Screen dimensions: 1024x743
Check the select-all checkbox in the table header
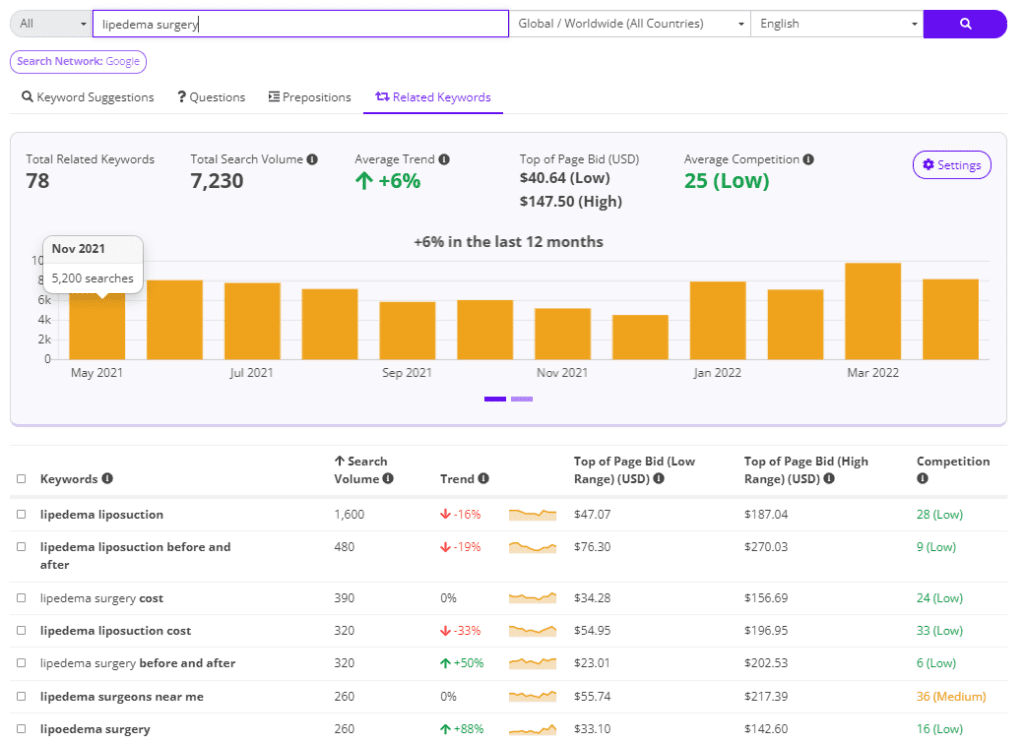click(x=23, y=478)
